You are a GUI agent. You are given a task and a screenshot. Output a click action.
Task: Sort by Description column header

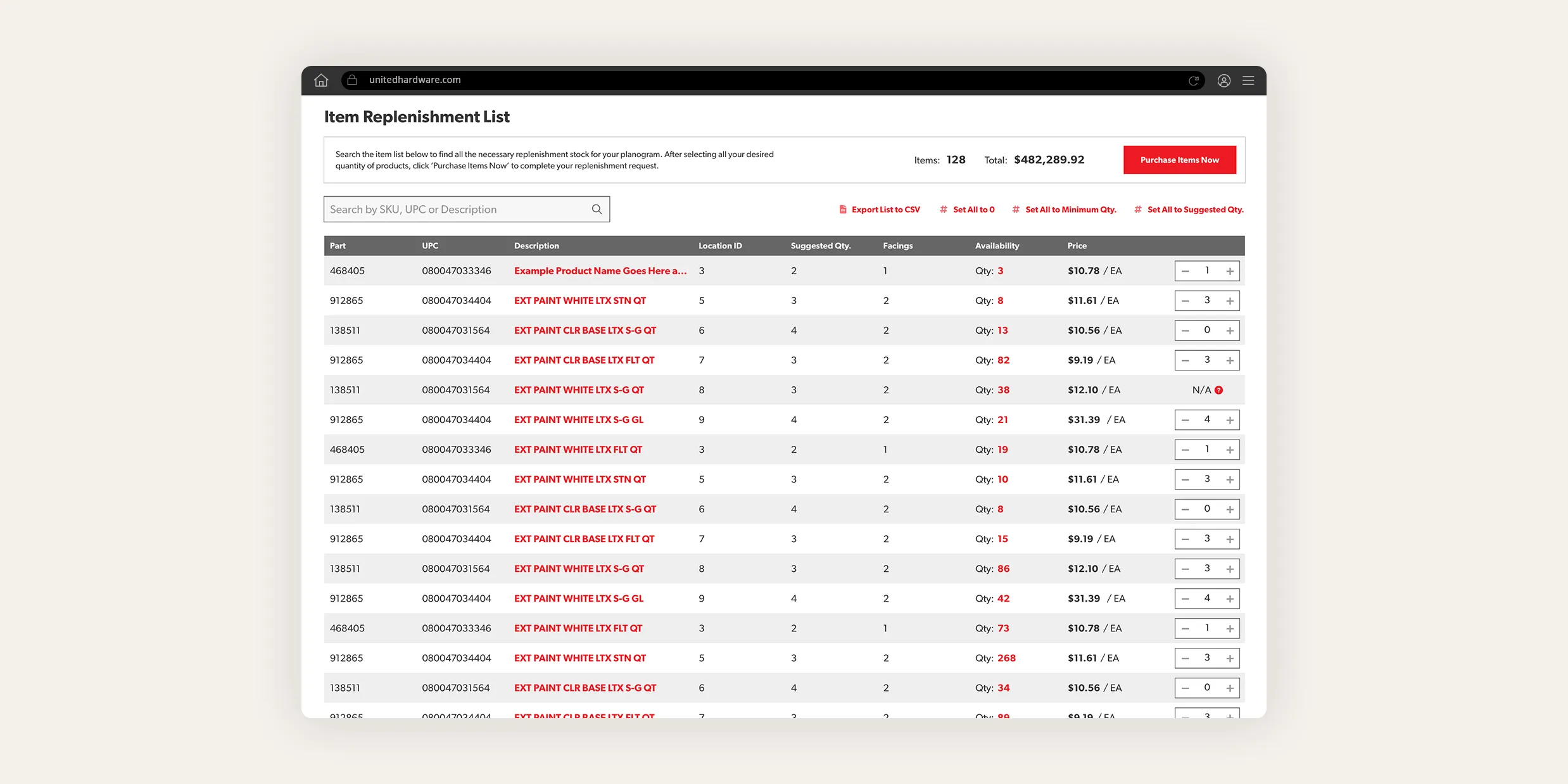[x=536, y=246]
